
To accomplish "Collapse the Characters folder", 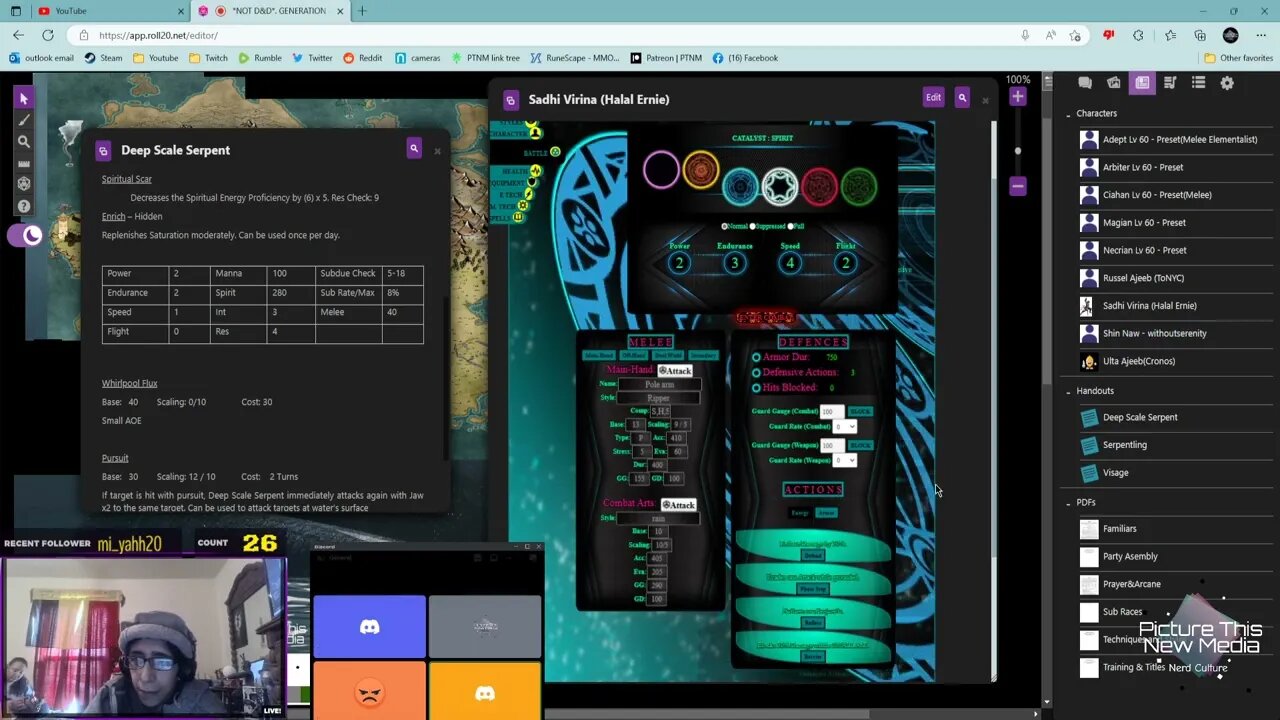I will [1068, 114].
